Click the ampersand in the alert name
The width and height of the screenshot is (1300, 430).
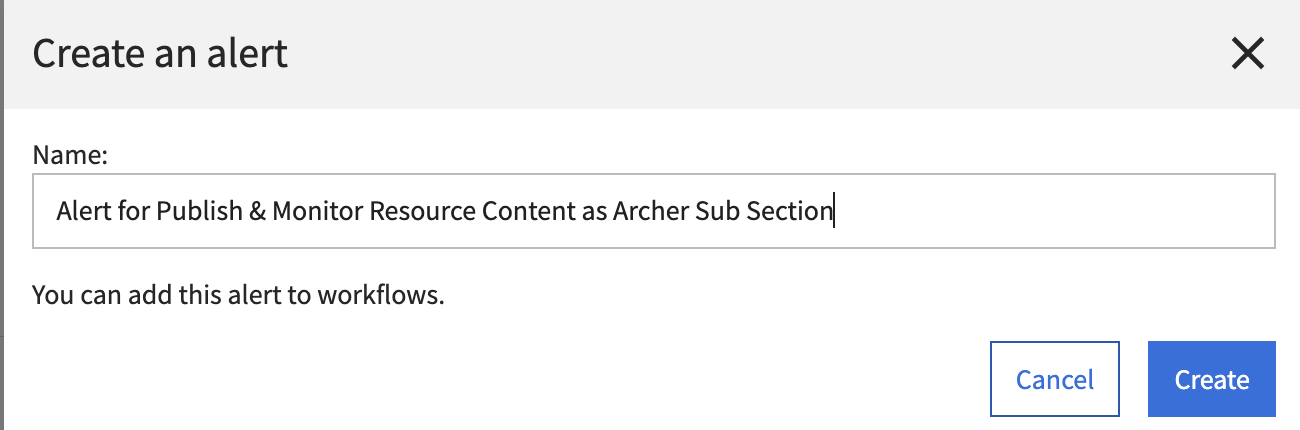[x=253, y=211]
